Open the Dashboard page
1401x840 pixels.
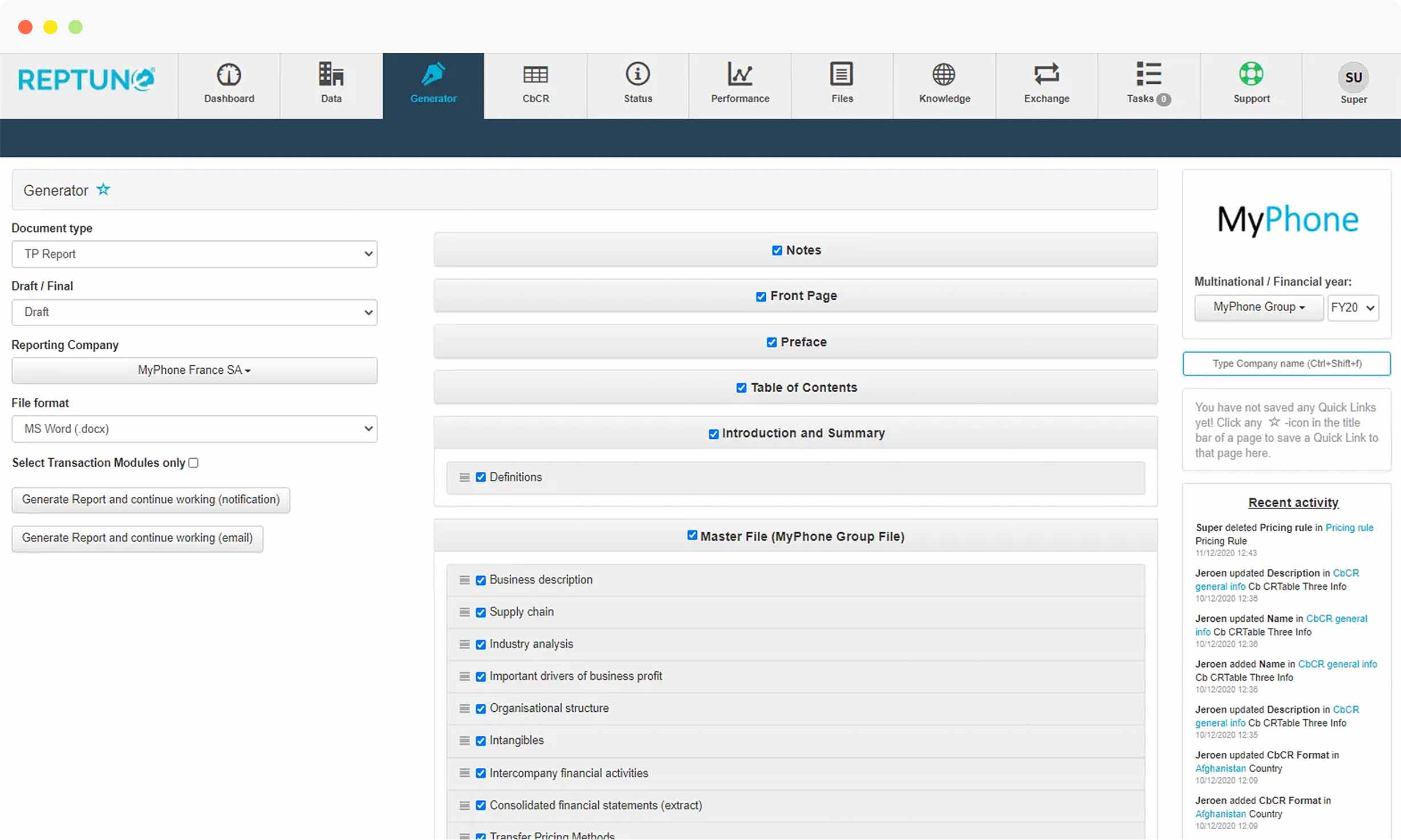(229, 84)
